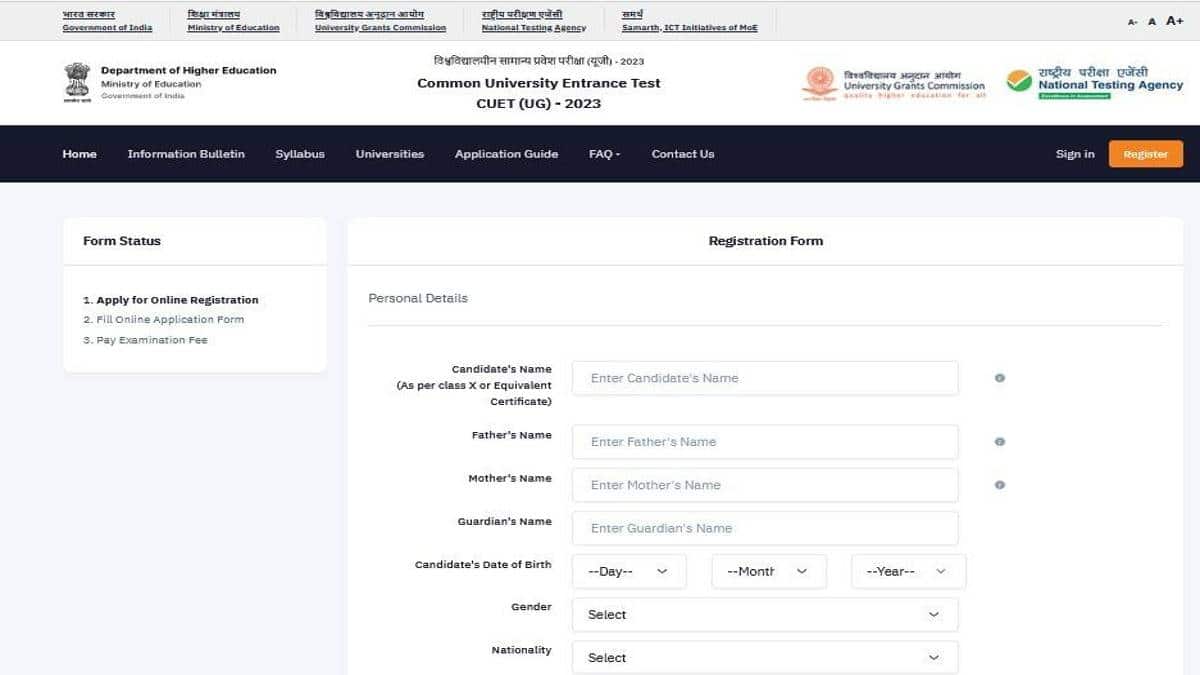Open the Syllabus navigation item
This screenshot has width=1200, height=675.
tap(300, 154)
